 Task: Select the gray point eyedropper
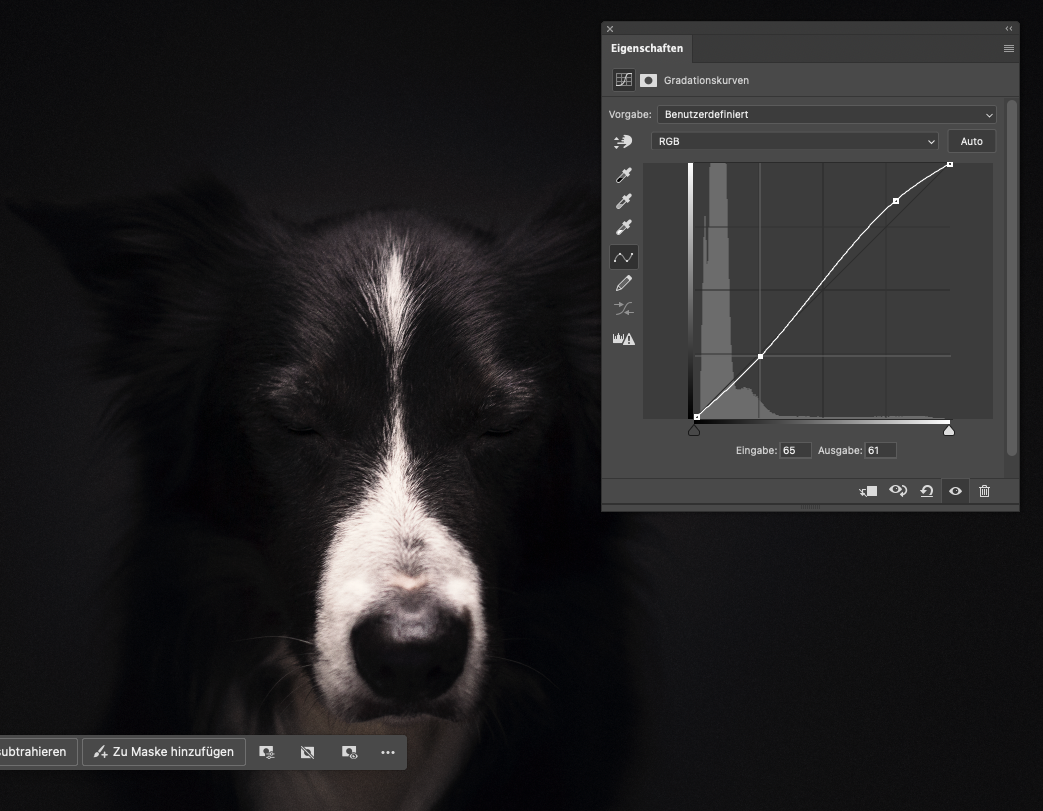(624, 202)
